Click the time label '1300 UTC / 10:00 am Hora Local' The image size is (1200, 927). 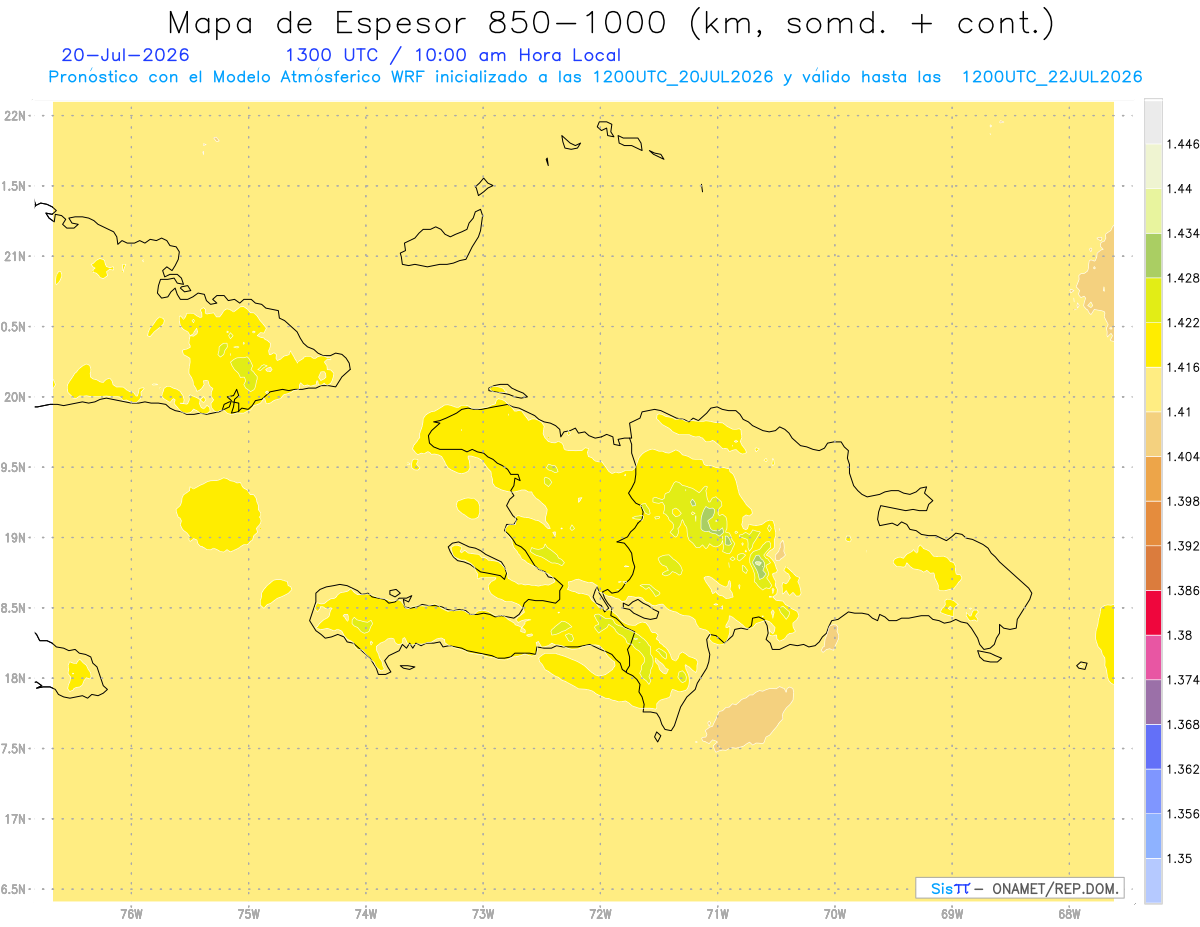point(453,55)
